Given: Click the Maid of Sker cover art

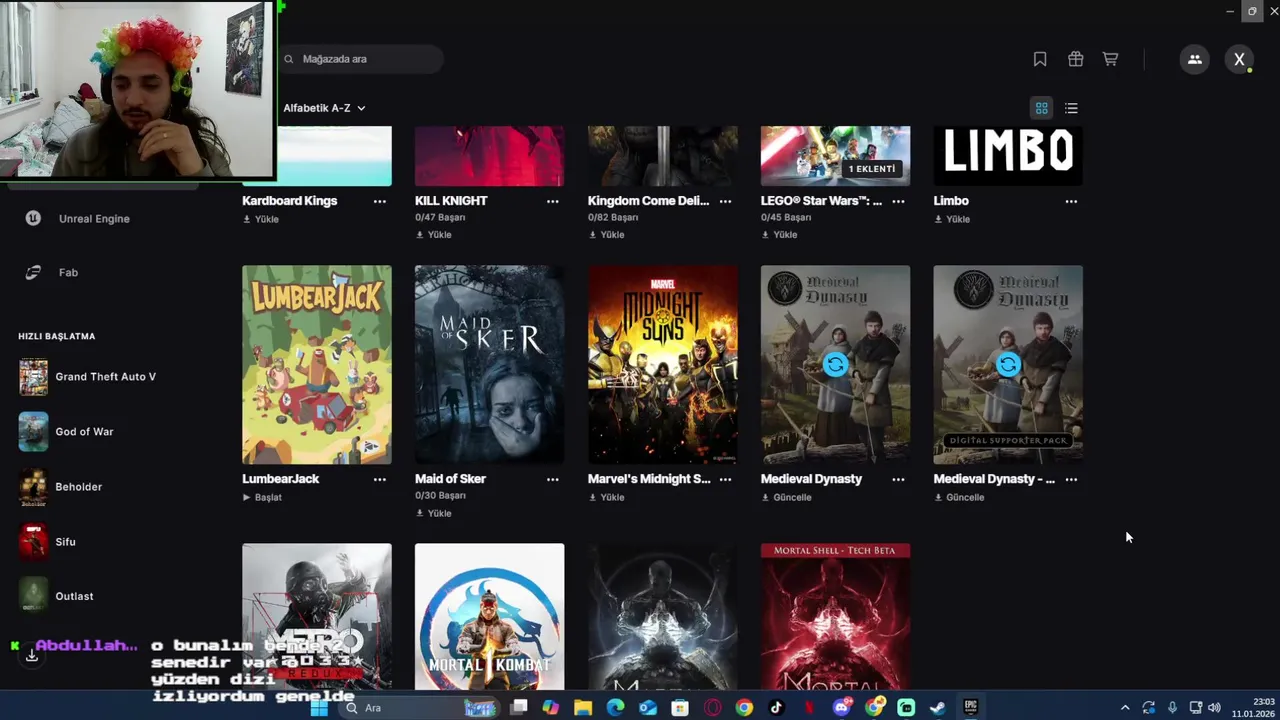Looking at the screenshot, I should tap(490, 365).
